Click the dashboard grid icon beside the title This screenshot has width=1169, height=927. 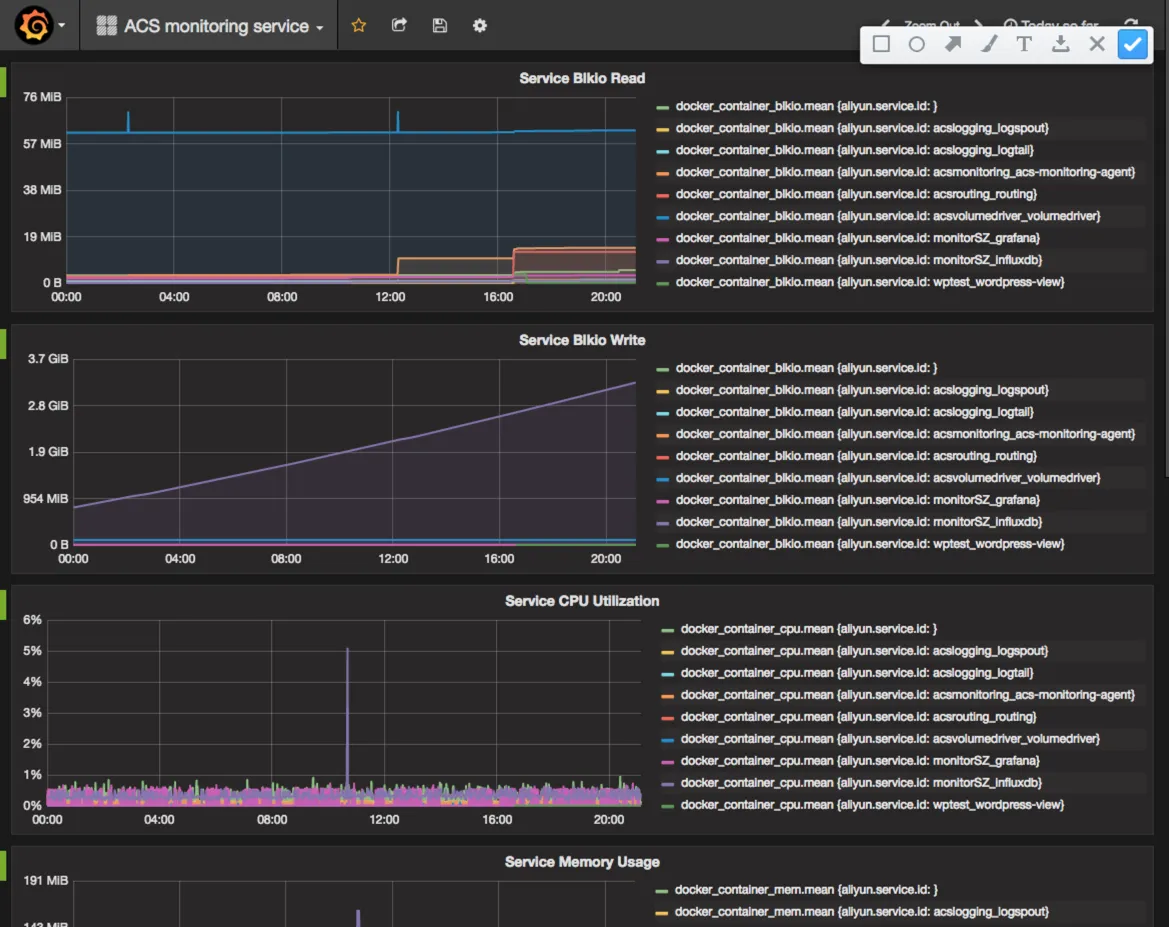click(107, 26)
